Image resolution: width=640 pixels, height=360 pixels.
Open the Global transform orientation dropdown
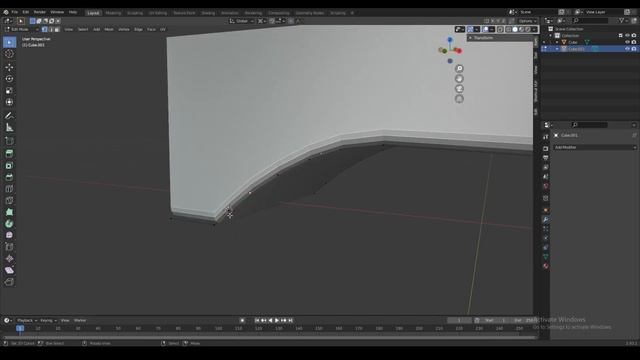[x=242, y=21]
